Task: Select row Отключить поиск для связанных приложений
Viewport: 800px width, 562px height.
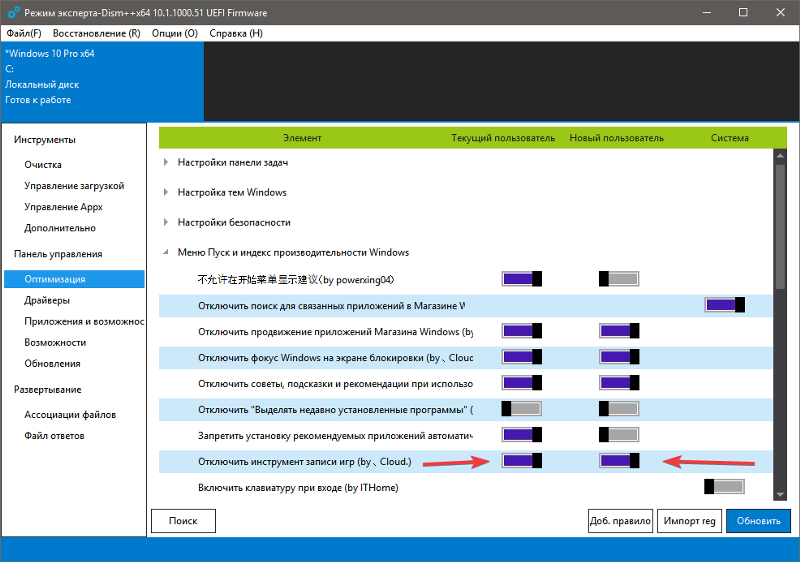Action: click(x=466, y=305)
